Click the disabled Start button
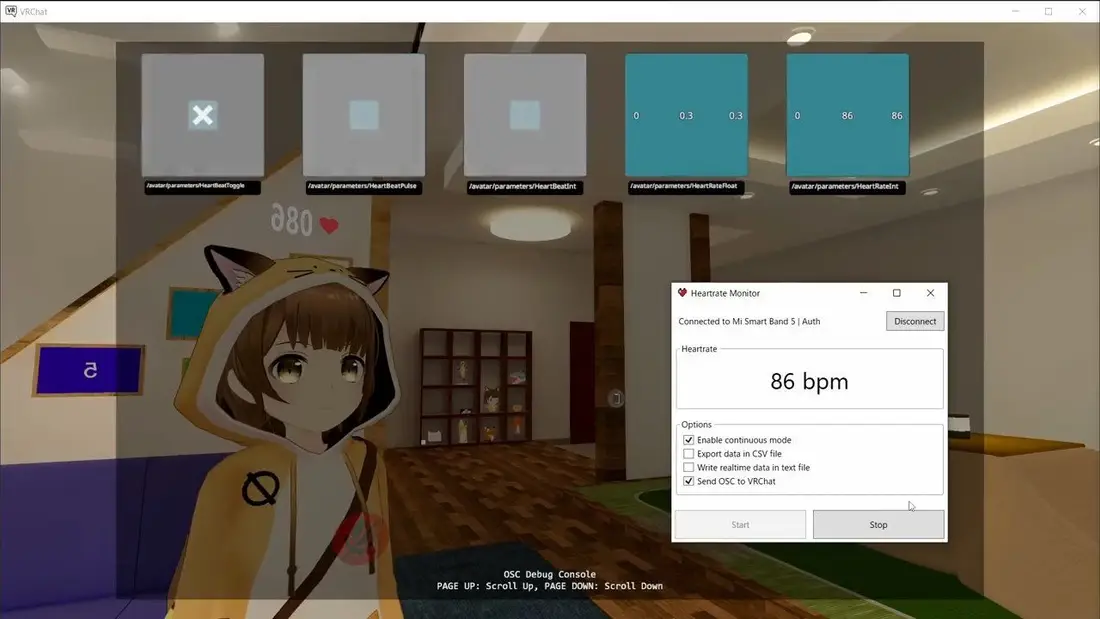This screenshot has width=1100, height=619. pos(740,525)
